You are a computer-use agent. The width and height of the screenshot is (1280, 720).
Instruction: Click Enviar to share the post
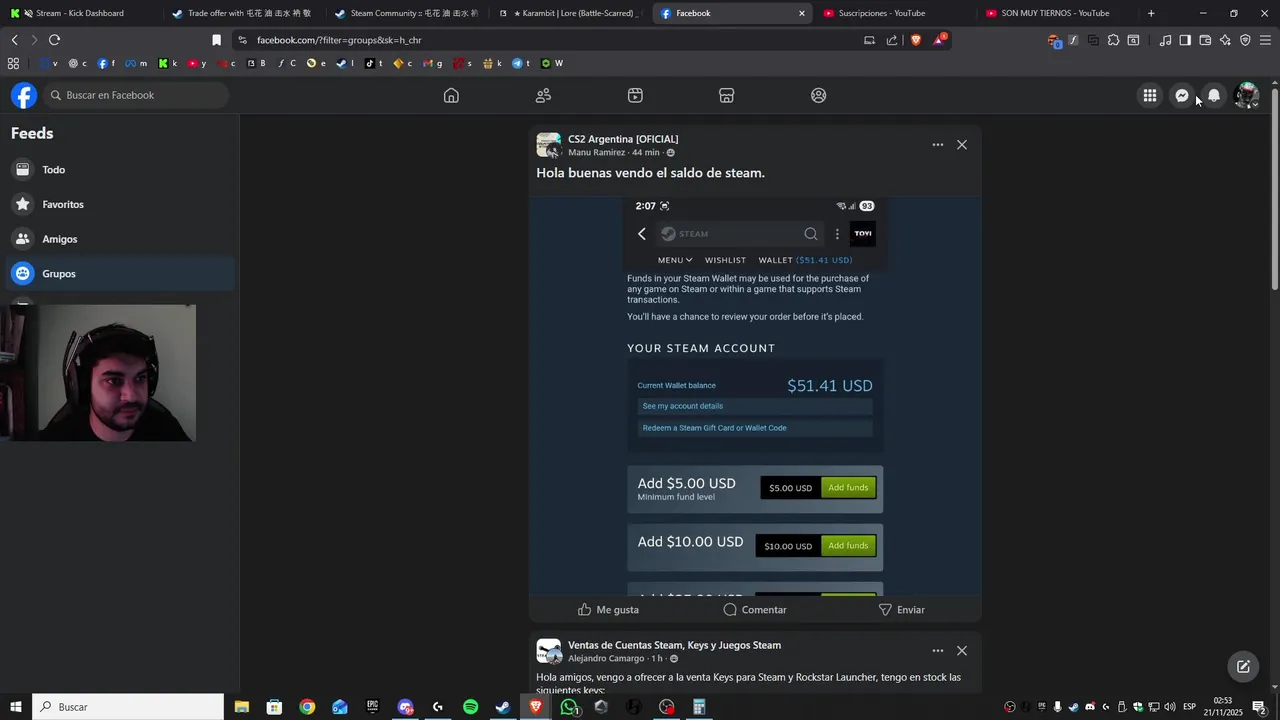tap(901, 609)
